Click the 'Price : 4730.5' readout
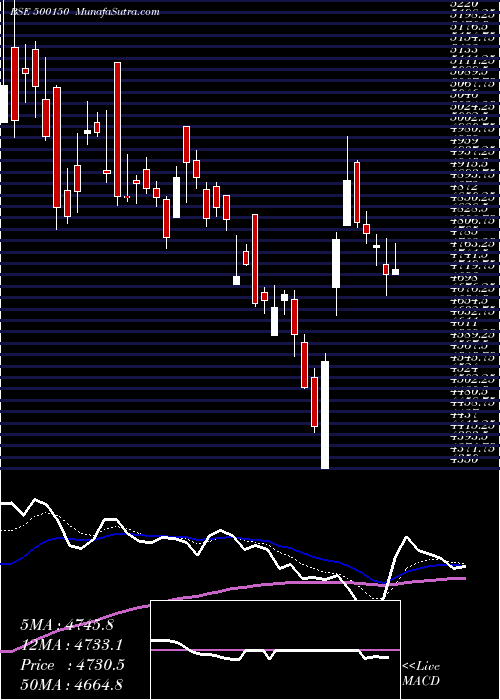The image size is (500, 700). tap(72, 665)
